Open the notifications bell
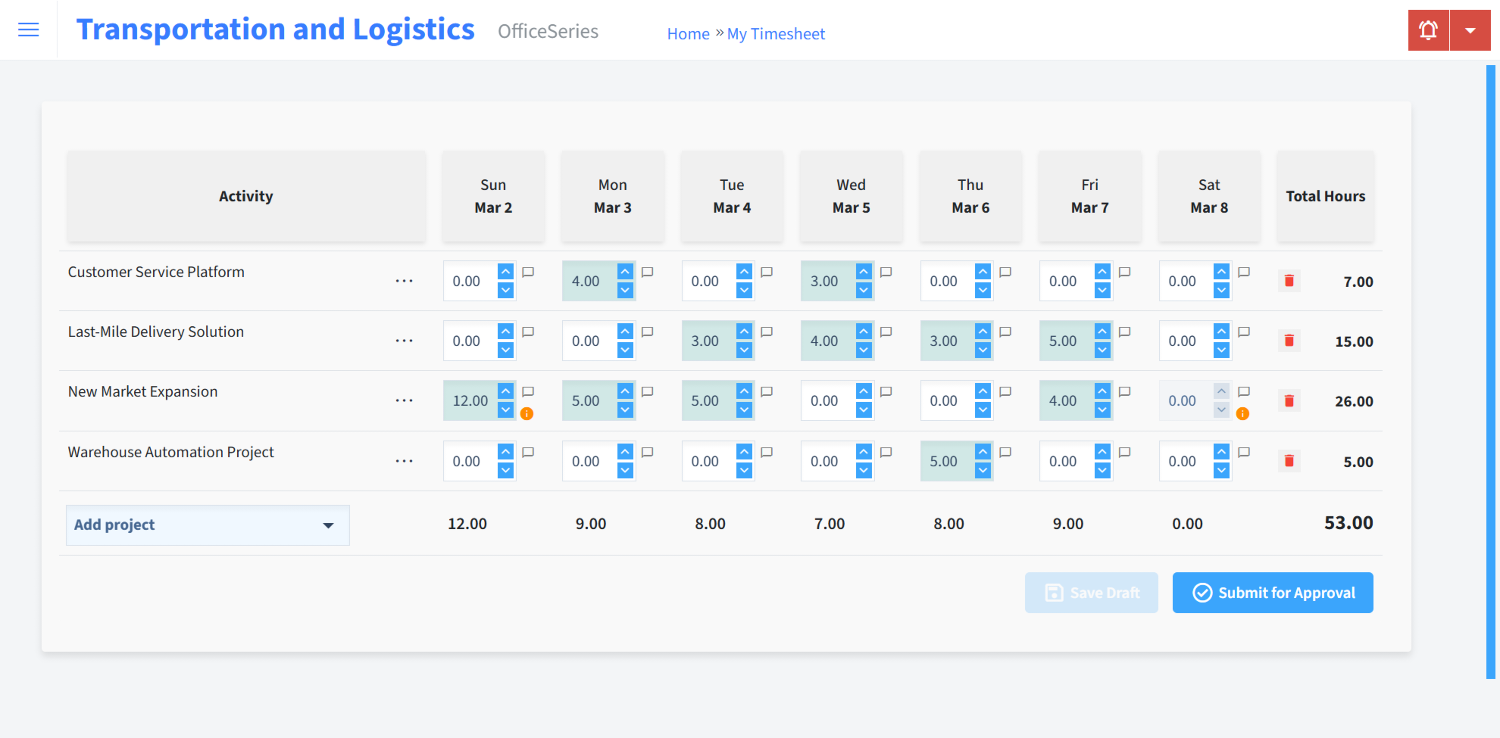 [1427, 29]
